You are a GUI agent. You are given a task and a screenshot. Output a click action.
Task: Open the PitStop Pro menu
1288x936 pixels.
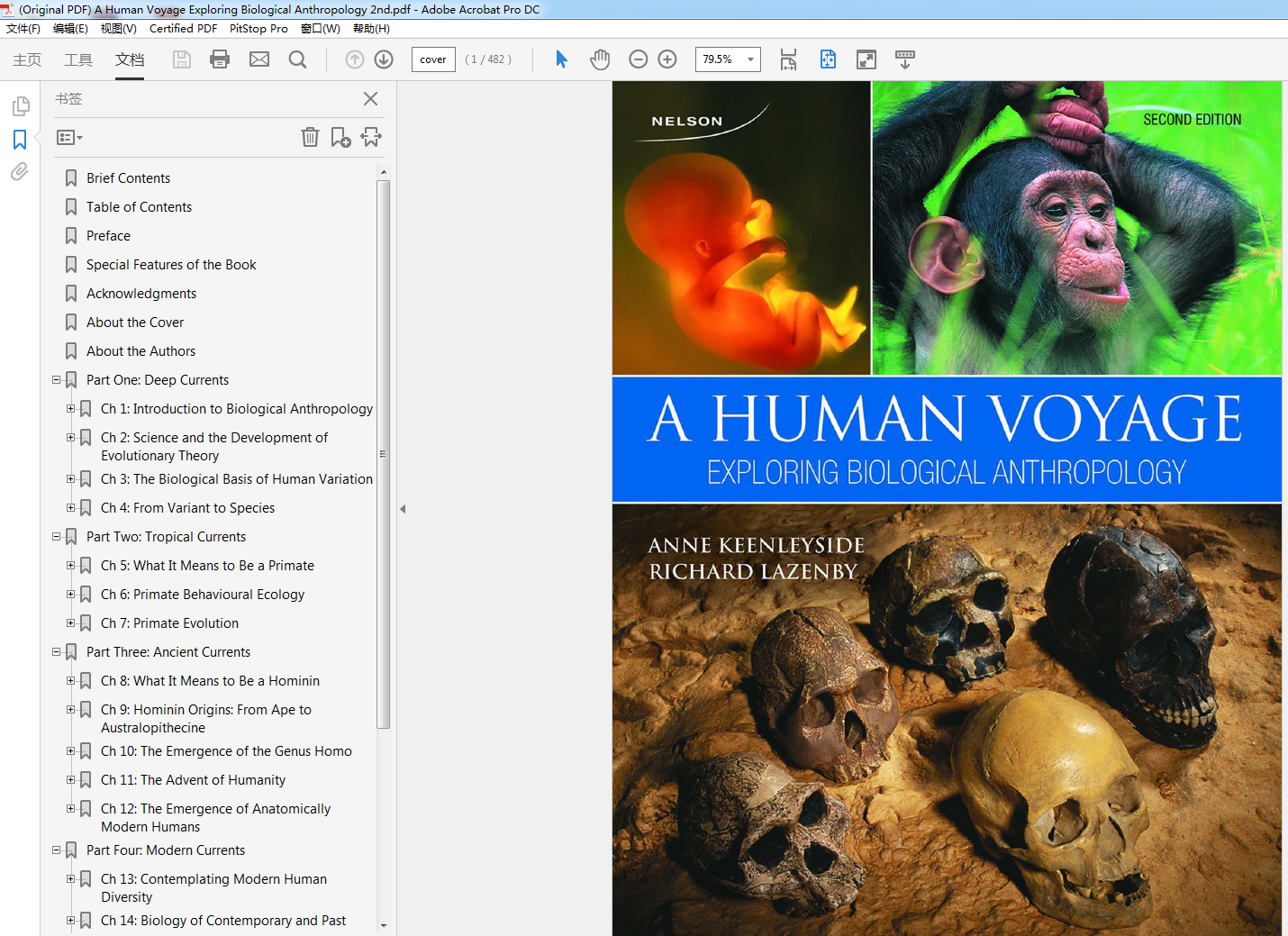[259, 29]
